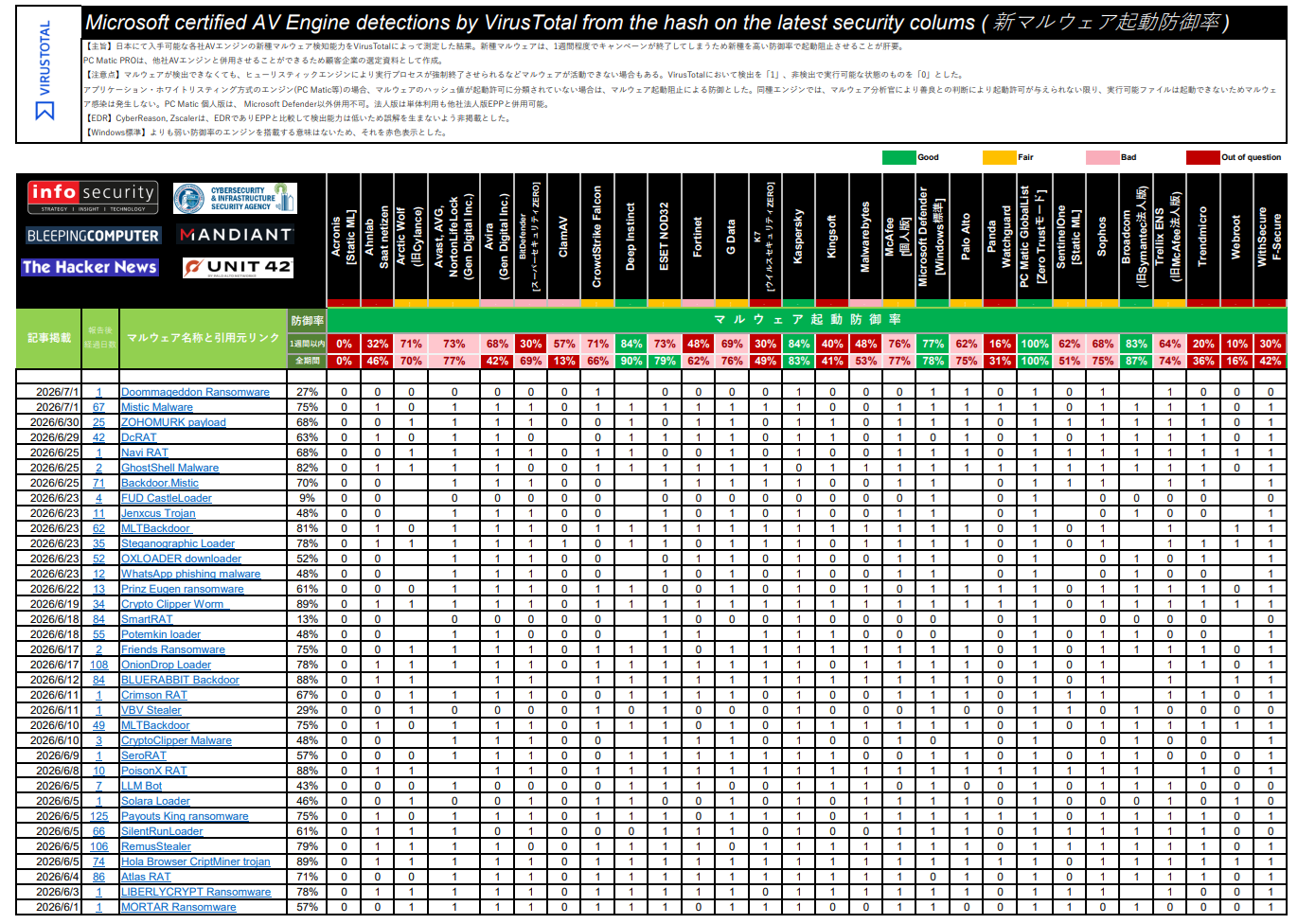Open the Unit 42 logo

238,268
